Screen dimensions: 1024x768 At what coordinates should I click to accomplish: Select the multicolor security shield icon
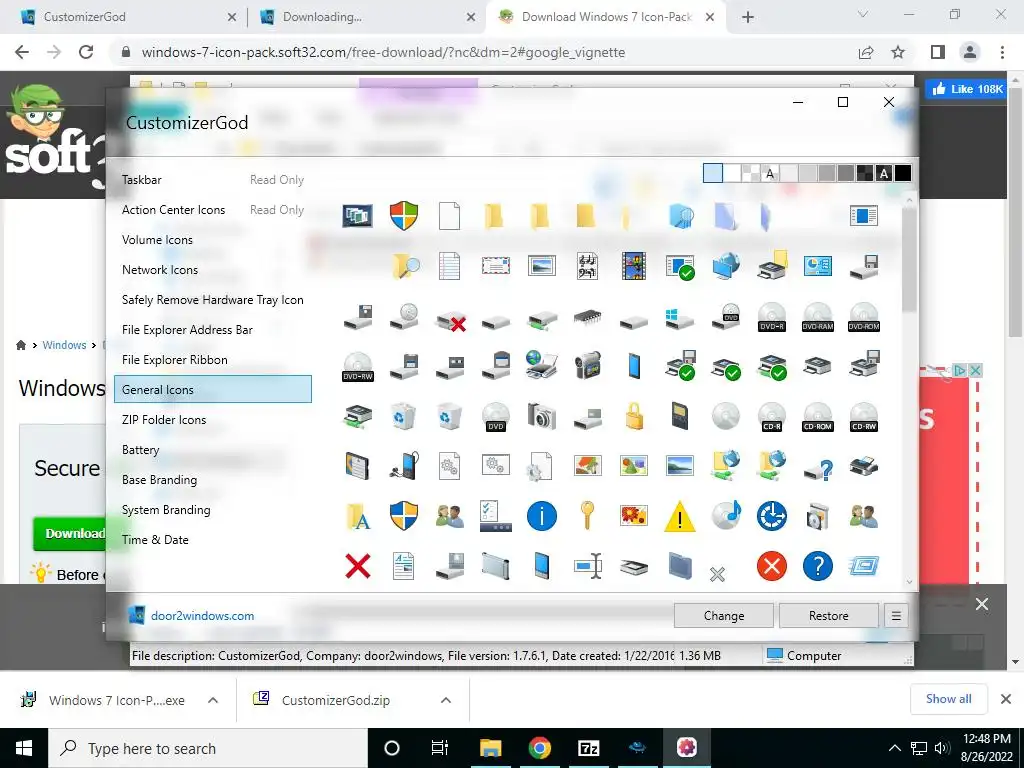pos(404,216)
